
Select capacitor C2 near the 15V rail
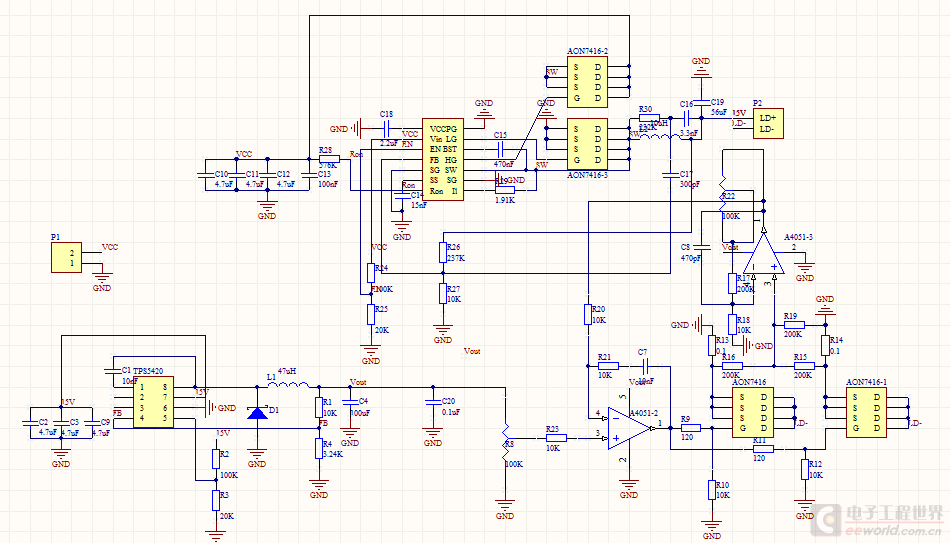[x=30, y=422]
